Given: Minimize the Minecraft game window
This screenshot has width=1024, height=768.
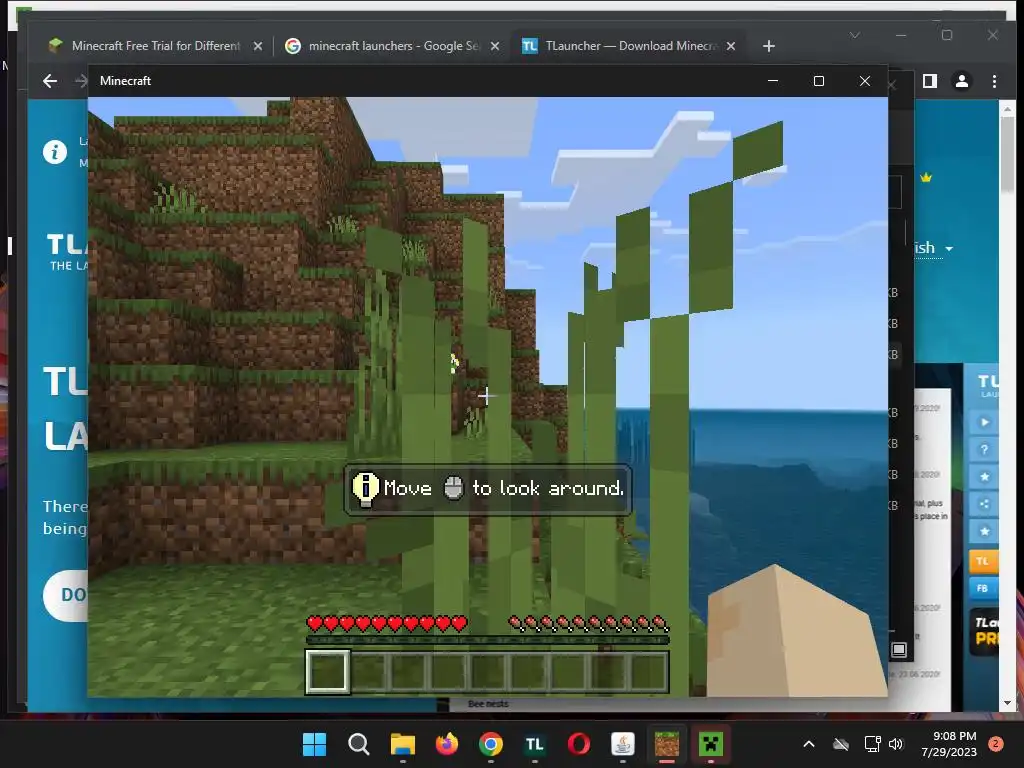Looking at the screenshot, I should [773, 81].
